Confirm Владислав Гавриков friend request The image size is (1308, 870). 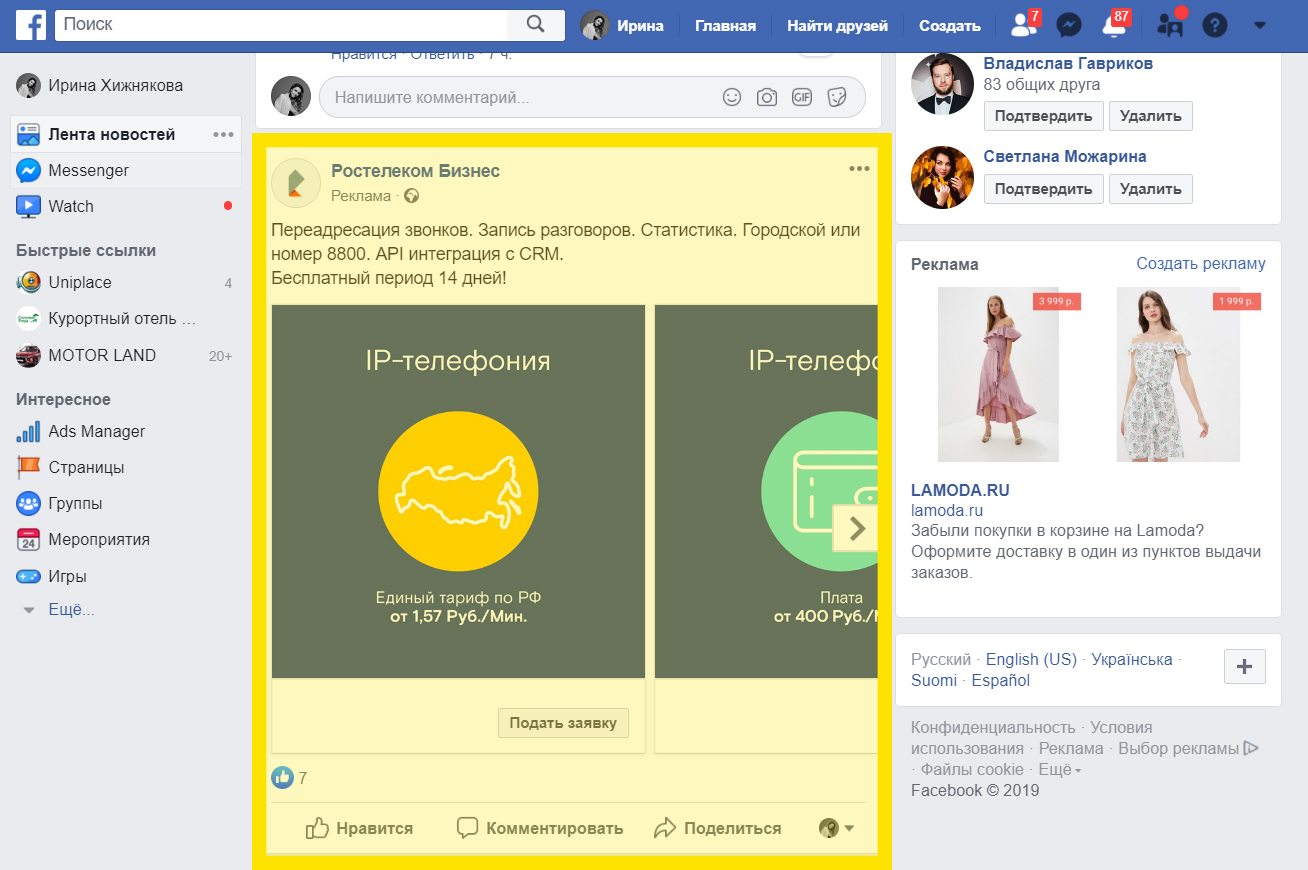[x=1044, y=116]
